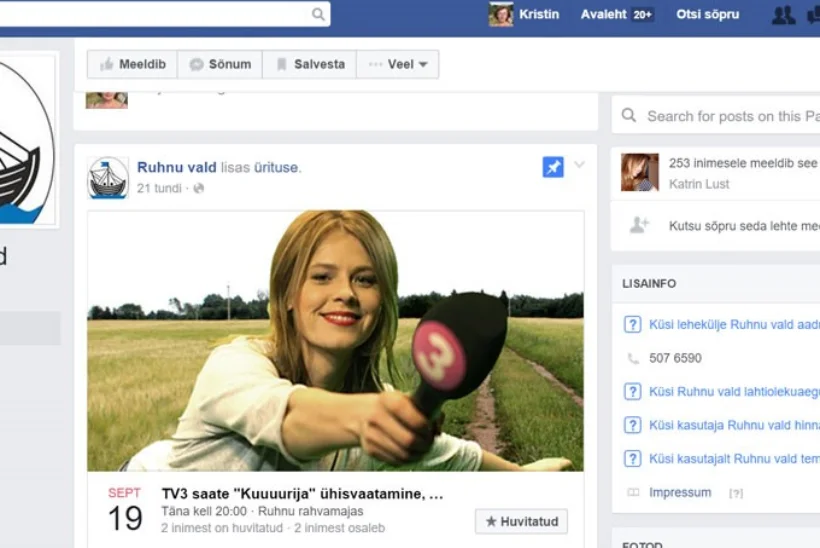Expand post options chevron arrow
The height and width of the screenshot is (548, 820).
click(x=579, y=165)
